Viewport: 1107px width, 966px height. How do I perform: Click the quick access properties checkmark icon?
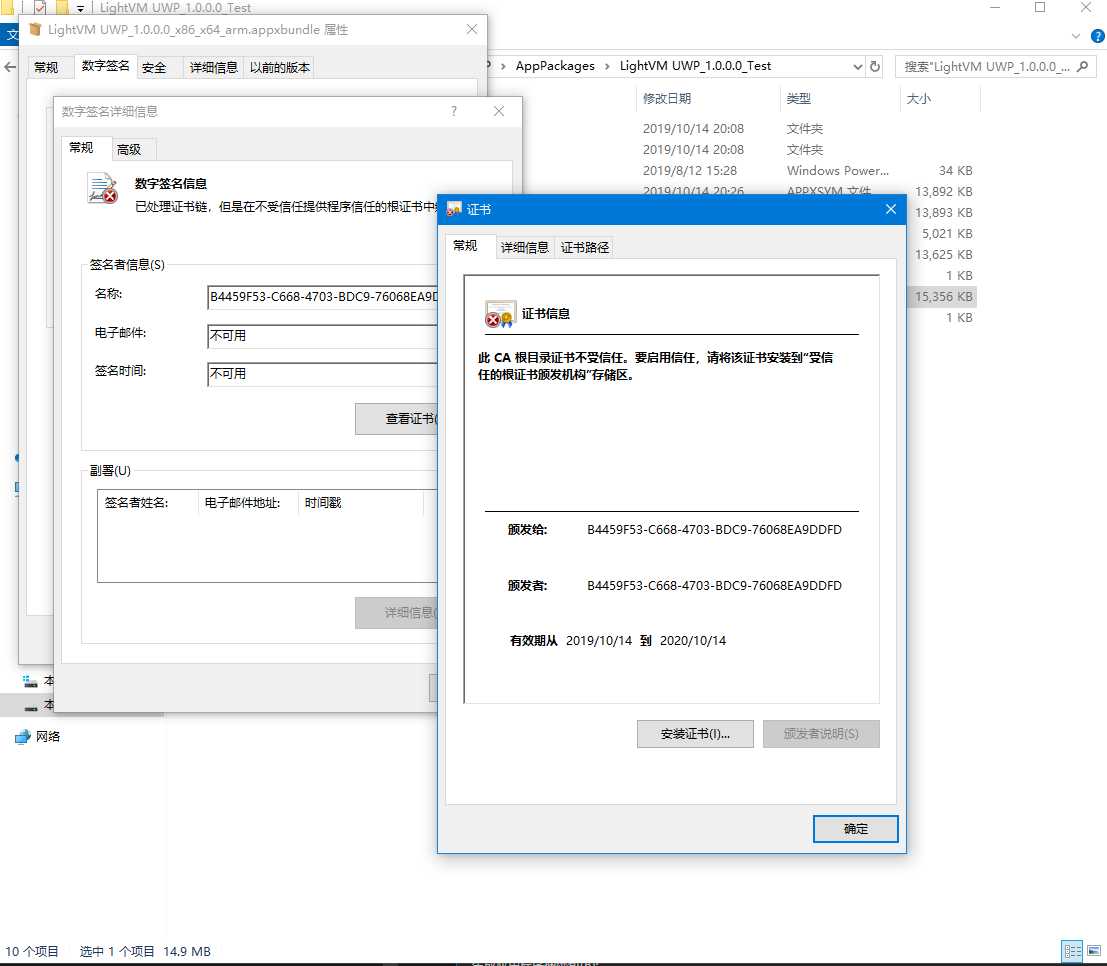tap(40, 8)
